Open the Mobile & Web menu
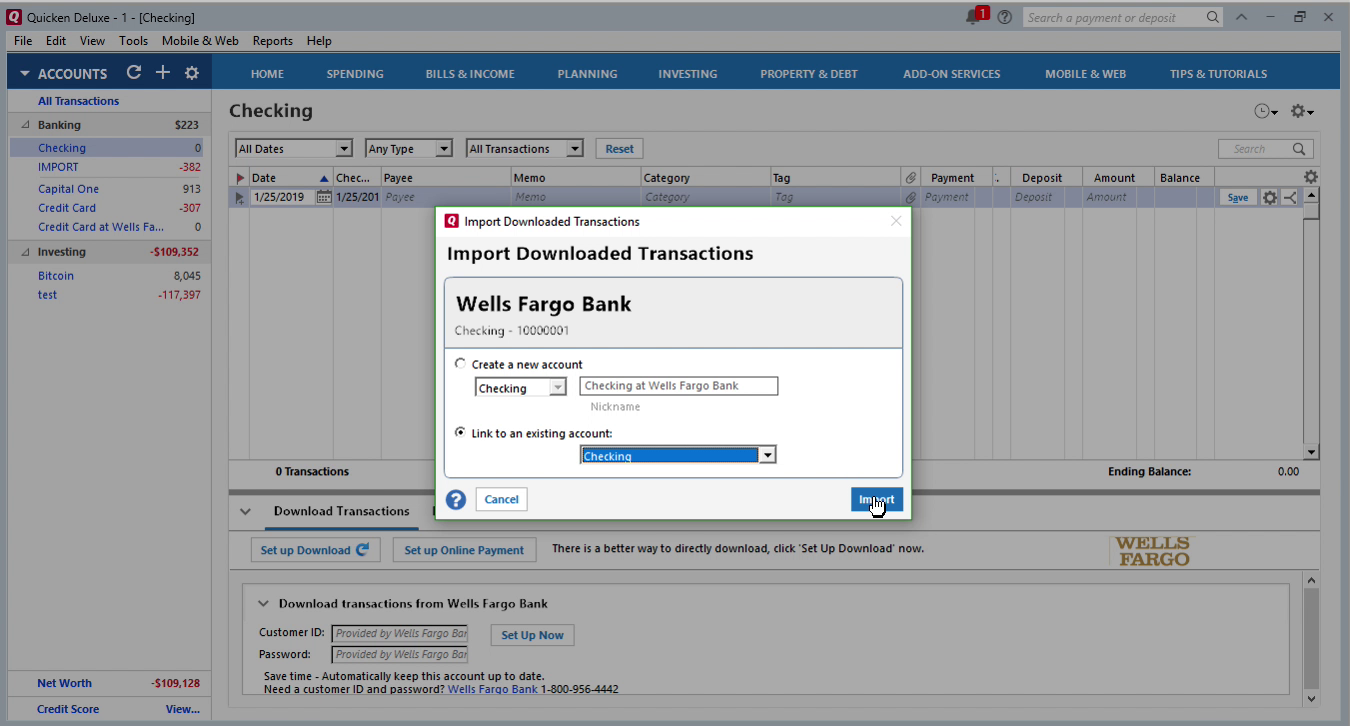 click(200, 41)
